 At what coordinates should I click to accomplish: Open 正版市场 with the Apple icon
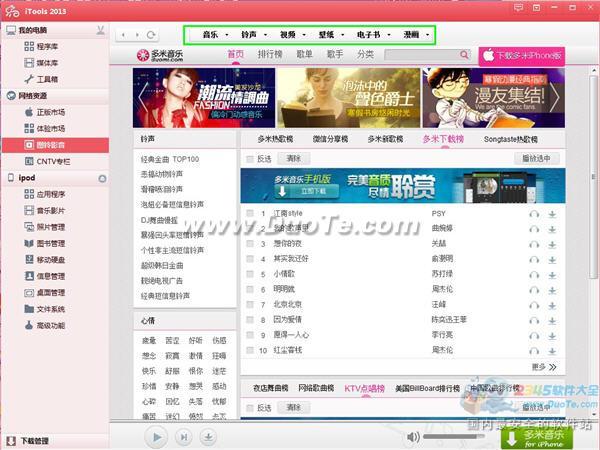[45, 112]
